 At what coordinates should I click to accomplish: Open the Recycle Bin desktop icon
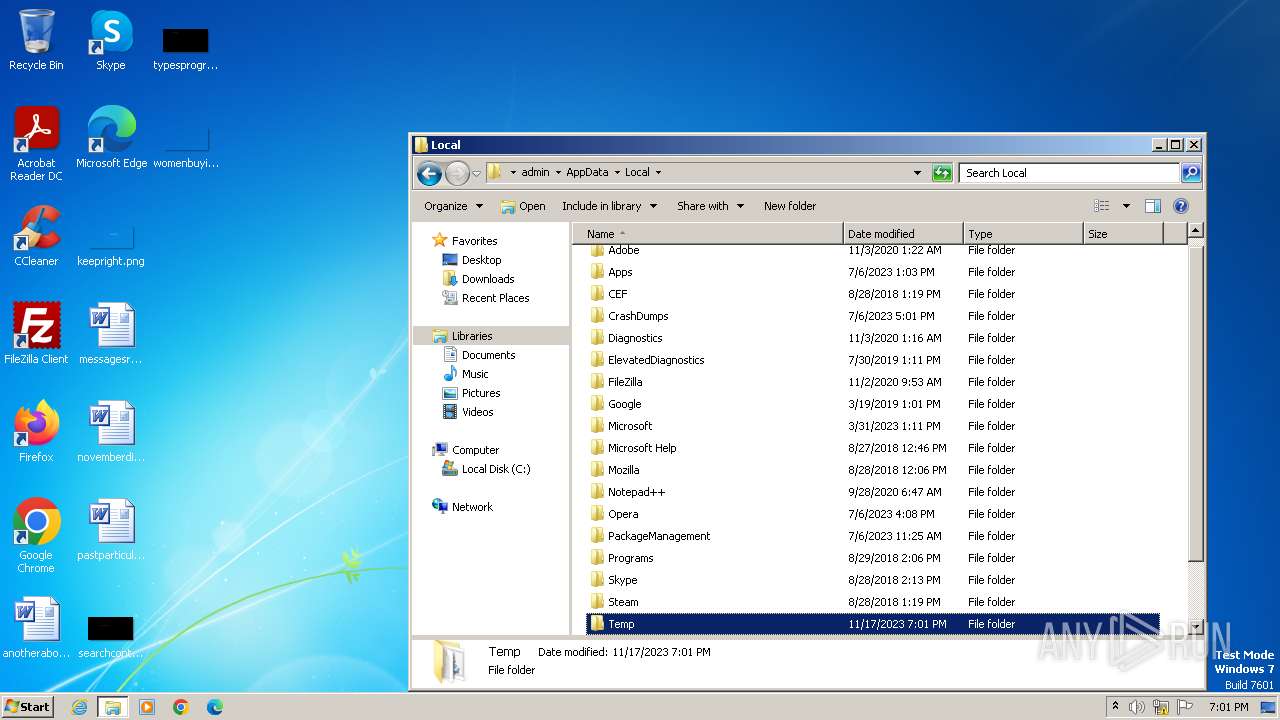[36, 40]
